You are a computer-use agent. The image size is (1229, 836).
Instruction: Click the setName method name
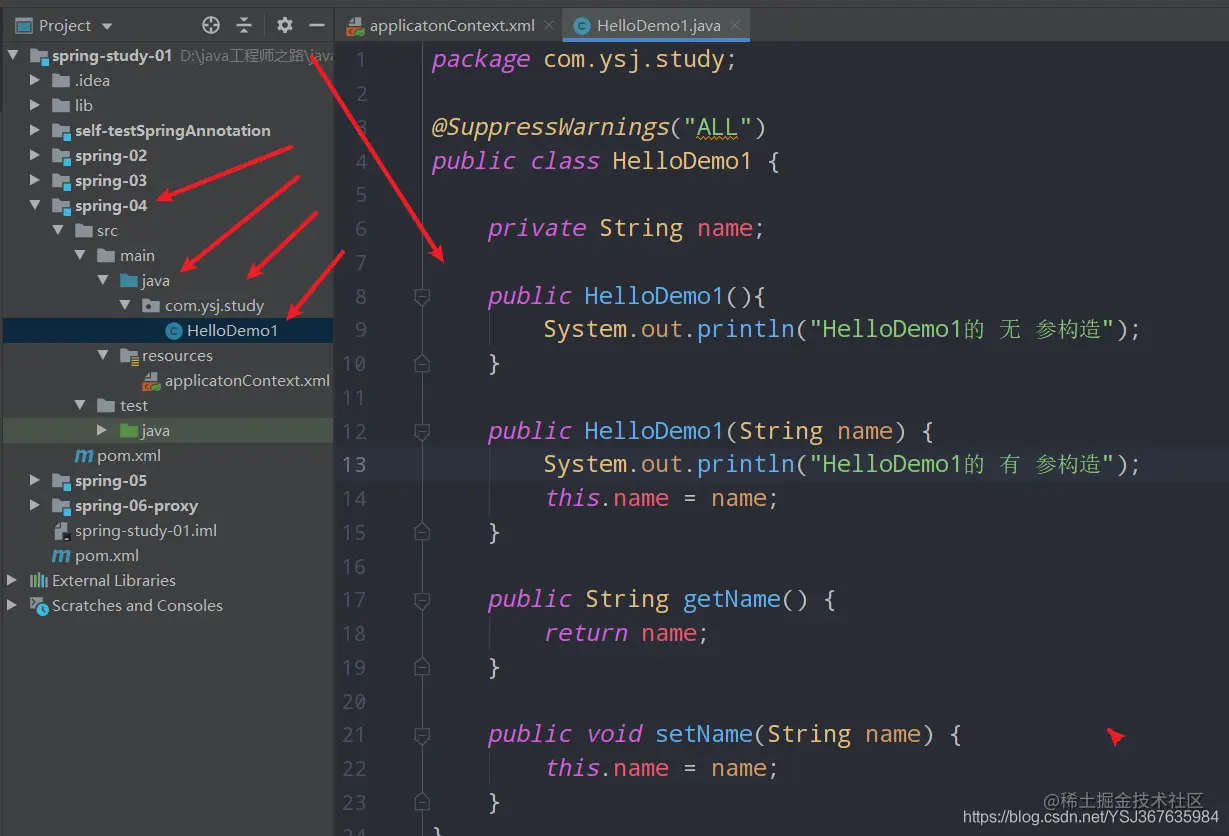[704, 734]
